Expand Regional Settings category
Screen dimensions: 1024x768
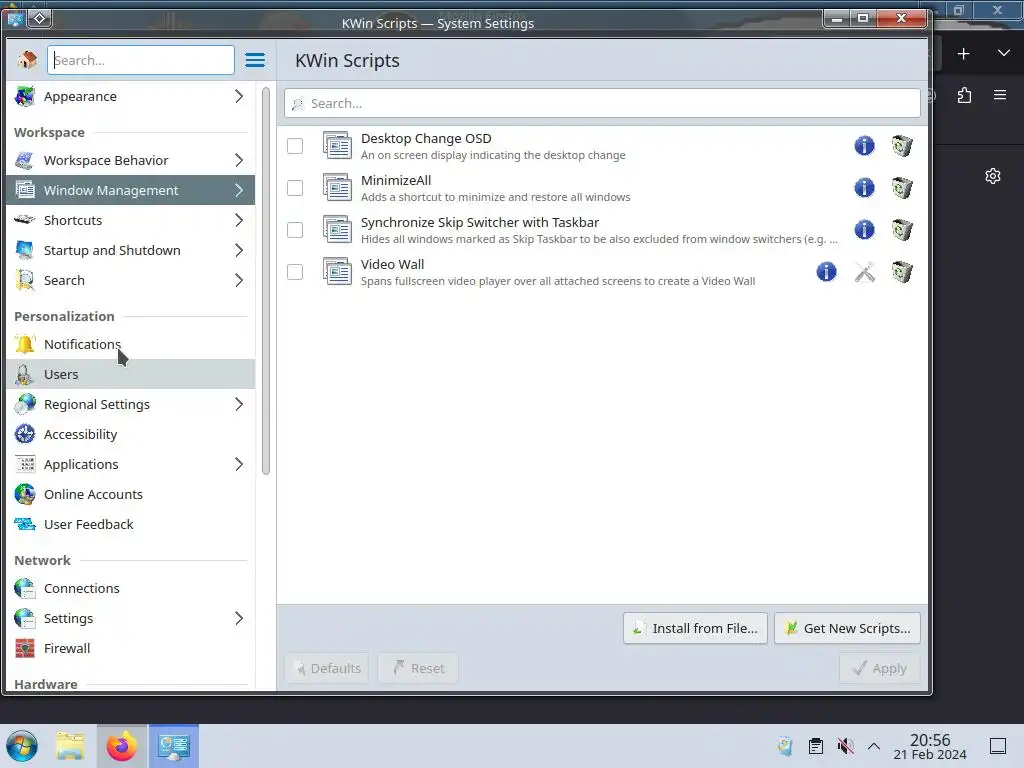pos(239,404)
